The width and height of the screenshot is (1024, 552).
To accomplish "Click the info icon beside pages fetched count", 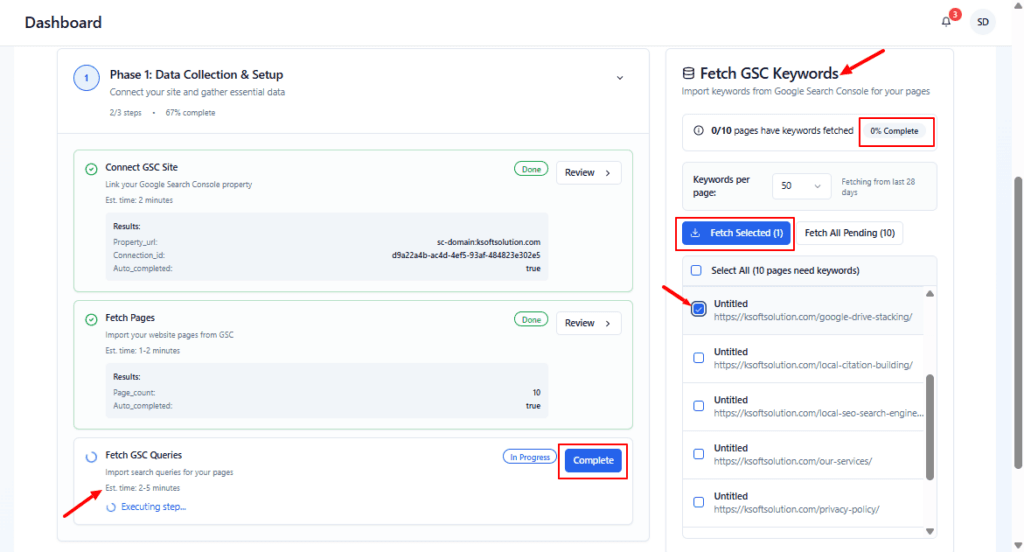I will click(x=698, y=131).
